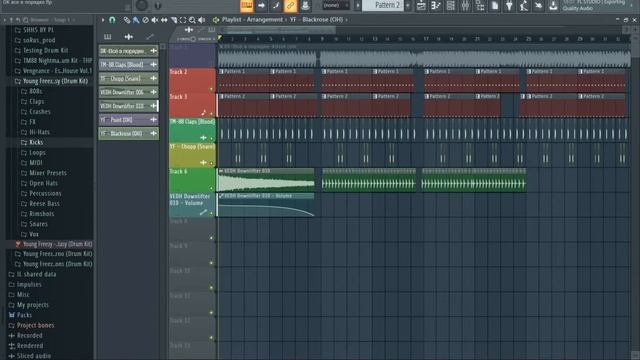This screenshot has width=640, height=360.
Task: Select the Delete tool in playlist toolbar
Action: point(145,20)
